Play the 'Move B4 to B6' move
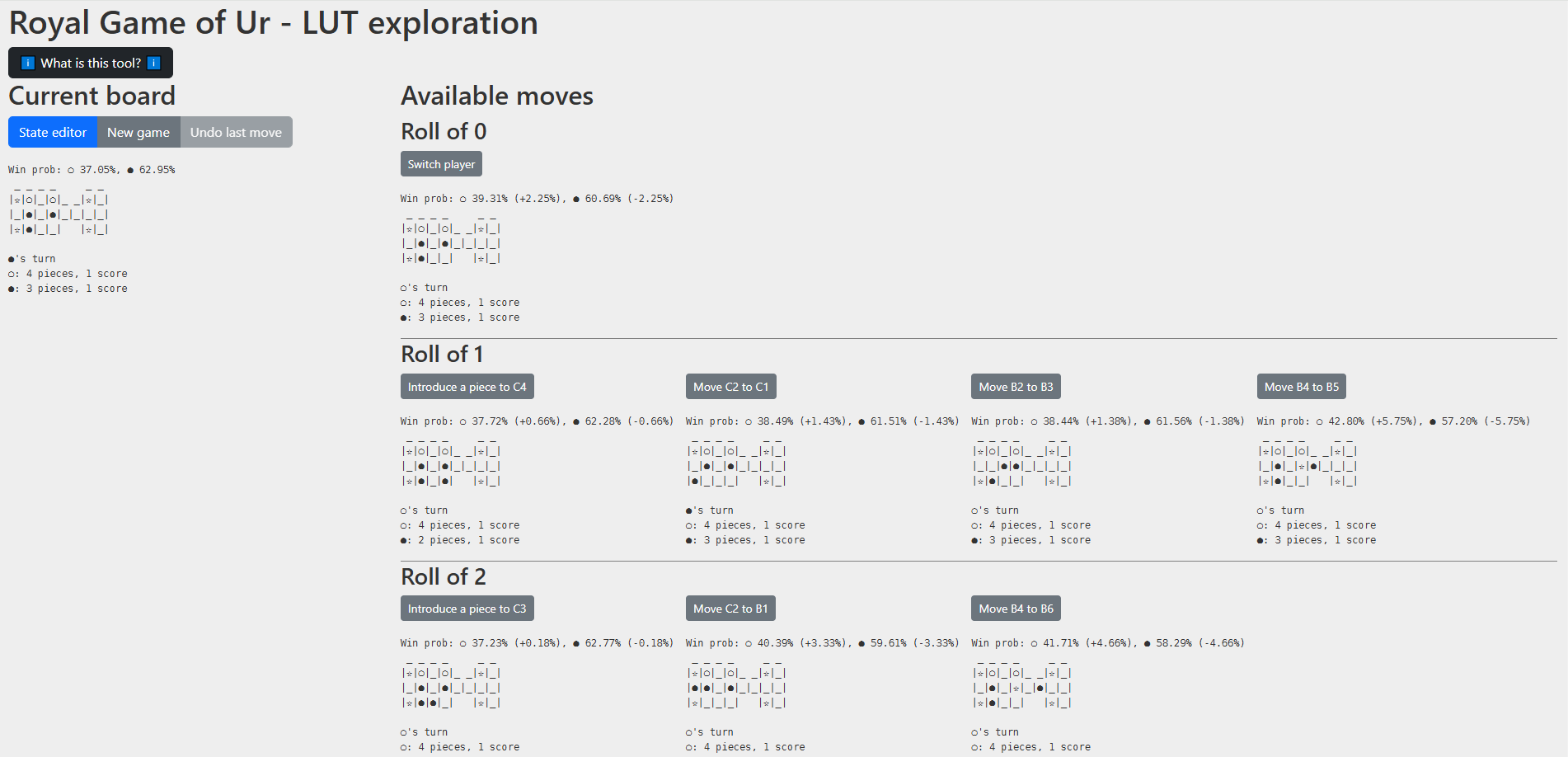Screen dimensions: 1568x757 click(x=1016, y=609)
